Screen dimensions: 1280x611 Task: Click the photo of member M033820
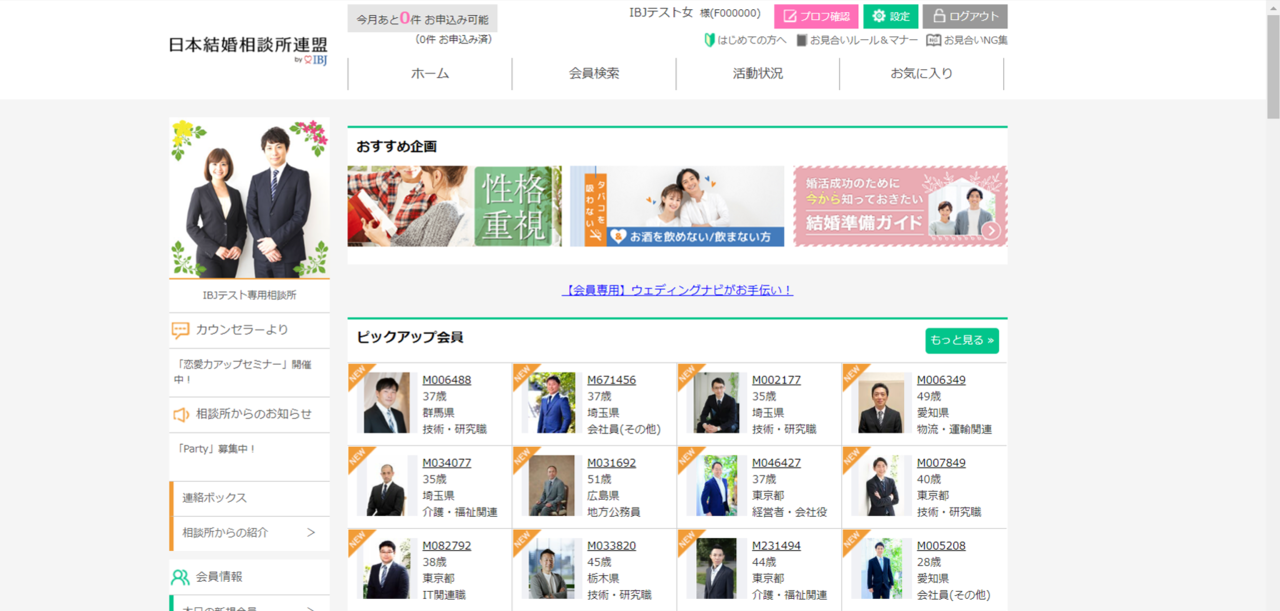551,569
